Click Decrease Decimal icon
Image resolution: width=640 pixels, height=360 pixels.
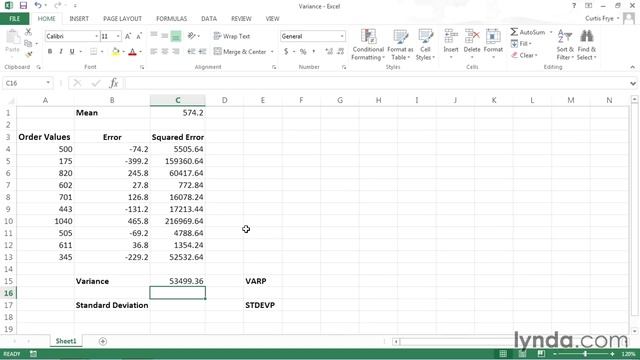pos(340,51)
